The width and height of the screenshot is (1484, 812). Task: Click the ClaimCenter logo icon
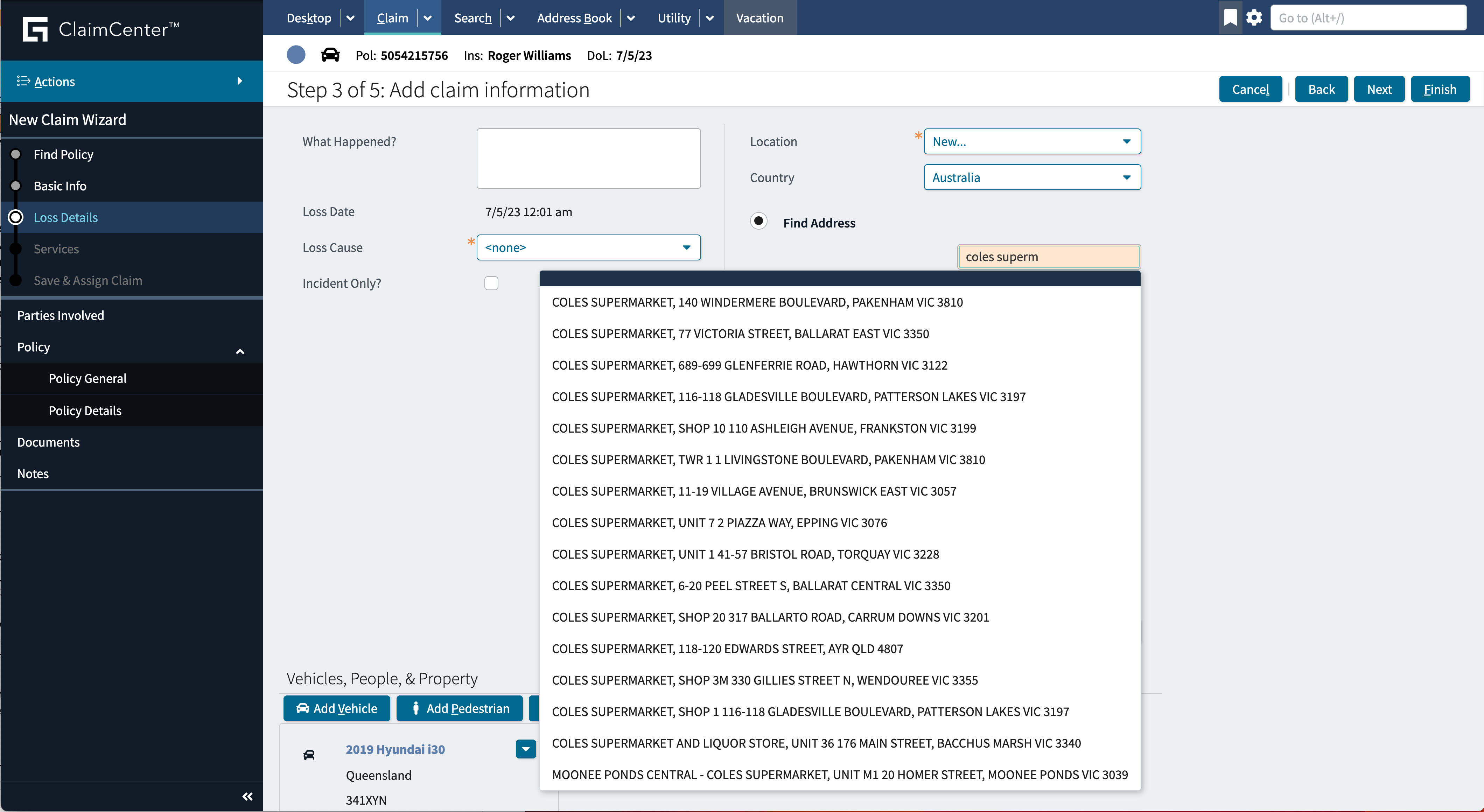tap(35, 29)
